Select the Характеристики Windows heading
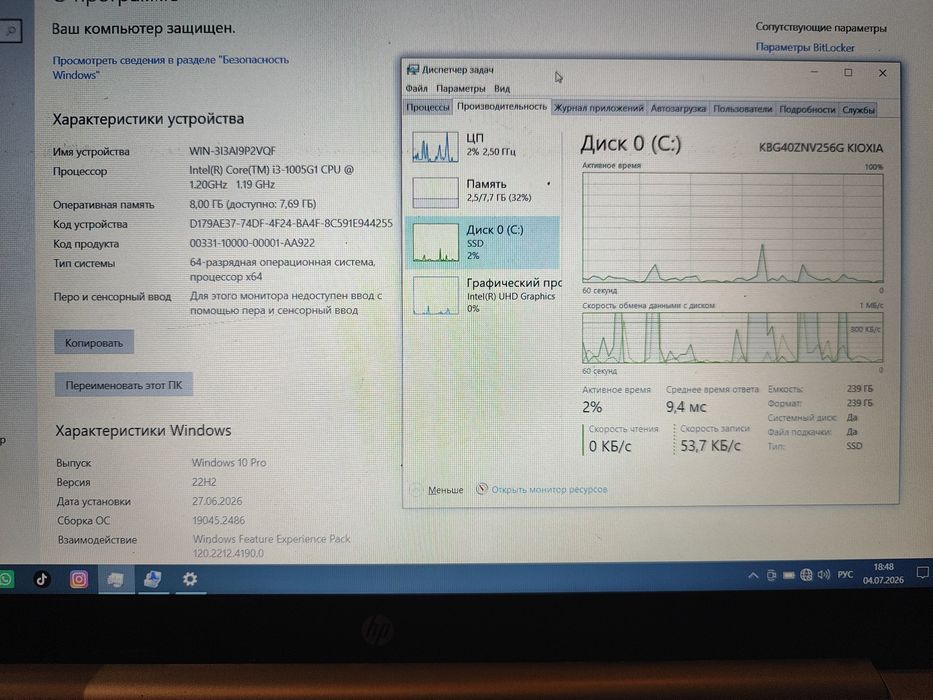Viewport: 933px width, 700px height. pos(143,430)
